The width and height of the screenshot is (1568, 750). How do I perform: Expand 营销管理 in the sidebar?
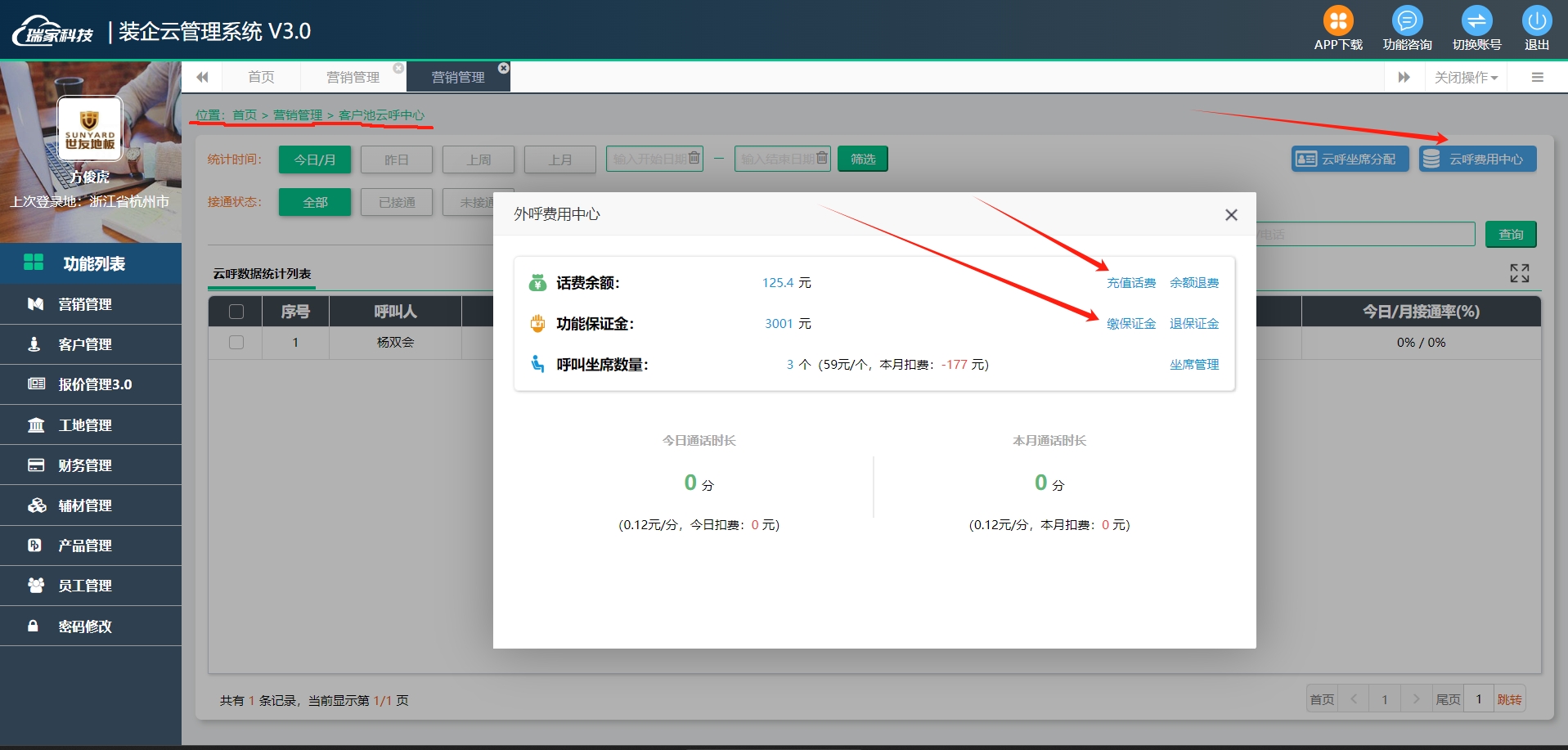point(85,304)
